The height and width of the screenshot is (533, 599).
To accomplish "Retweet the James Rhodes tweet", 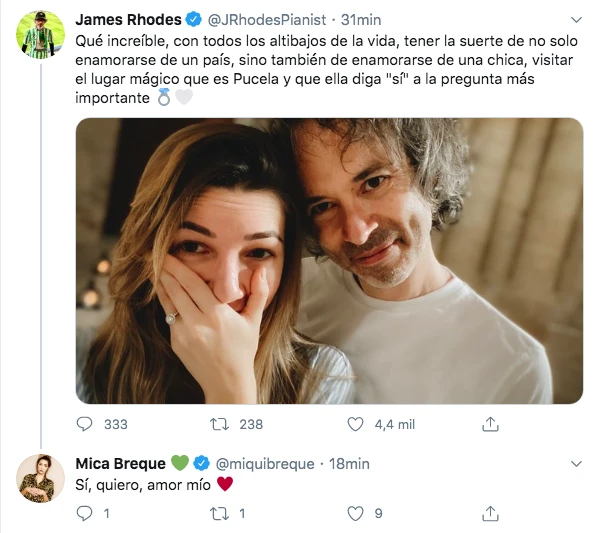I will tap(219, 424).
